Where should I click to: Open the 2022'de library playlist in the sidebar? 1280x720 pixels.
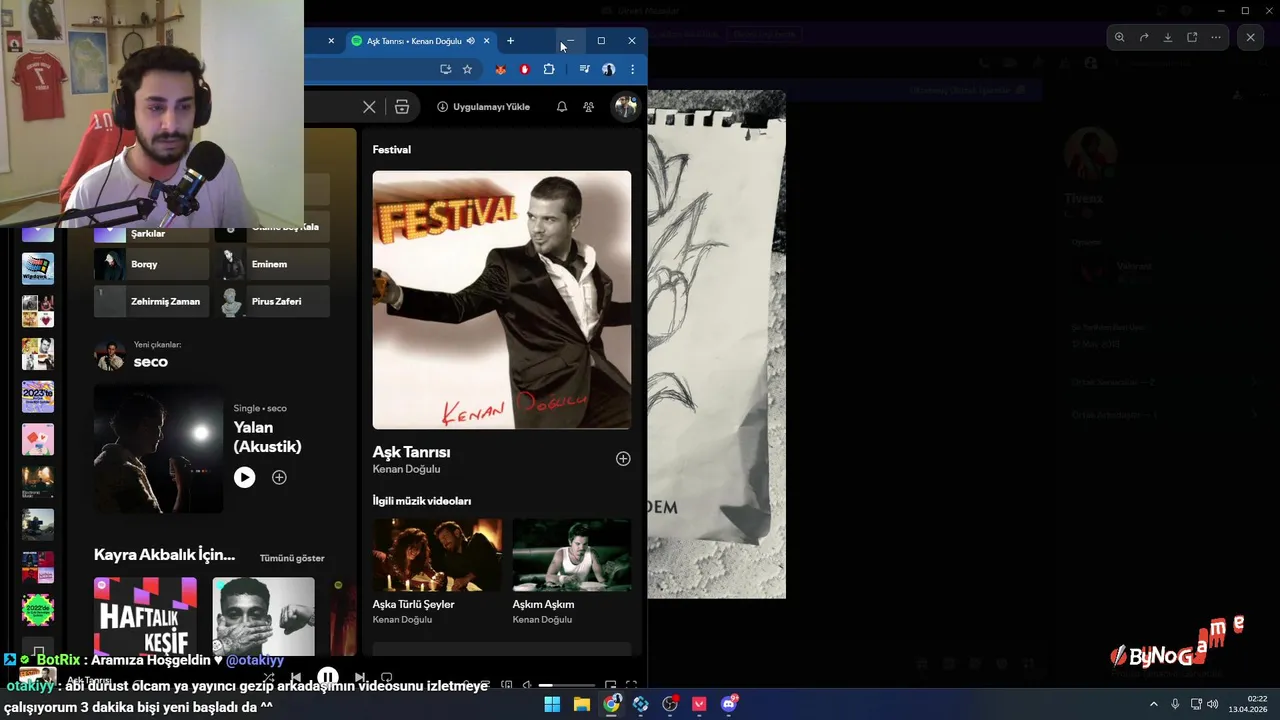tap(38, 610)
